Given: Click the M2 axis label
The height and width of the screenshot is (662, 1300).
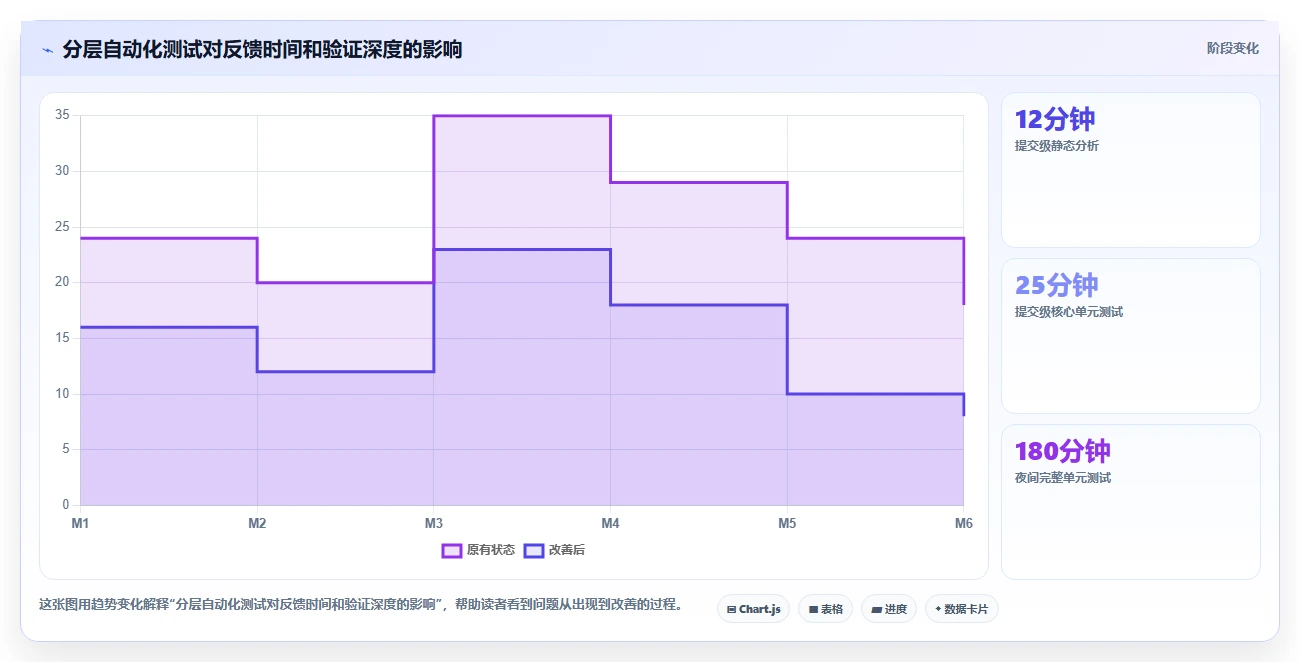Looking at the screenshot, I should [x=257, y=523].
